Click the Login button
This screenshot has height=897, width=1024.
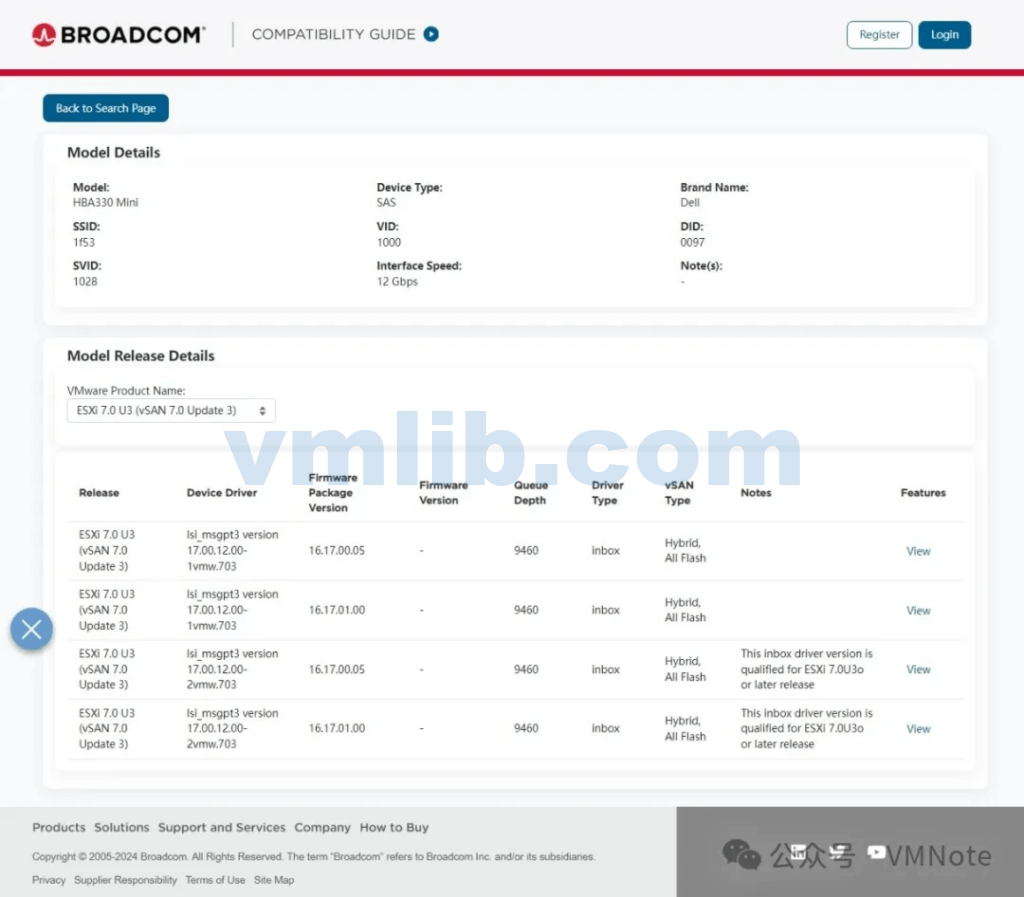(x=944, y=35)
